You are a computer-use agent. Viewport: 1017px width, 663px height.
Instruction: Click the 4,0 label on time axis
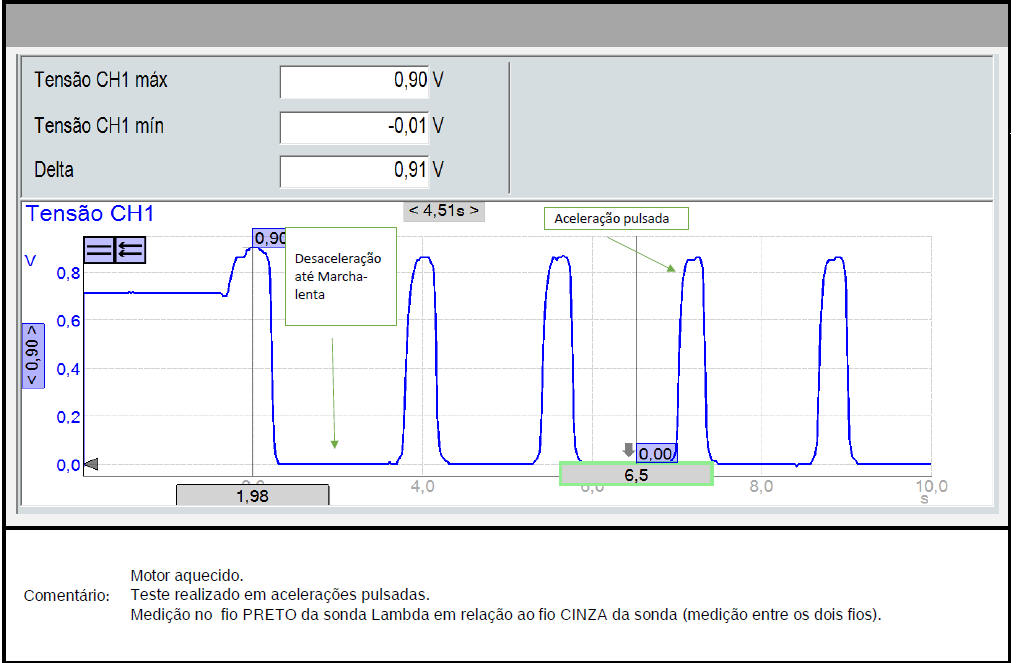[x=422, y=487]
